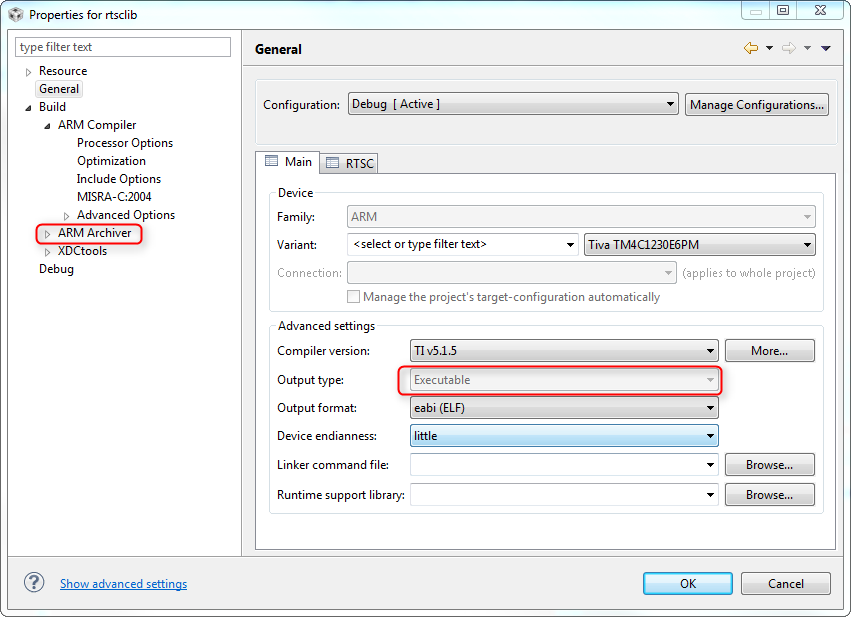This screenshot has width=851, height=617.
Task: Toggle manage target-configuration automatically checkbox
Action: click(x=353, y=297)
